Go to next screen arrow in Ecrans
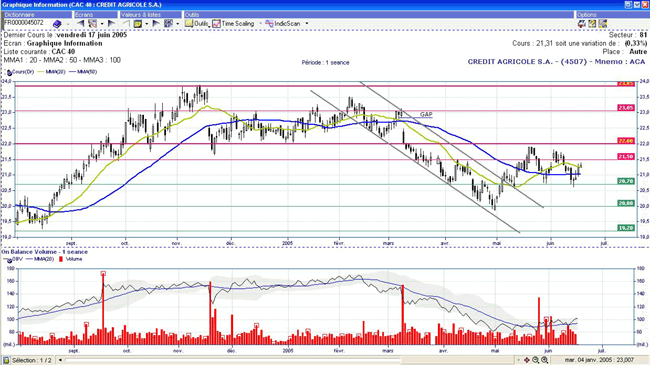The height and width of the screenshot is (365, 650). [x=111, y=24]
